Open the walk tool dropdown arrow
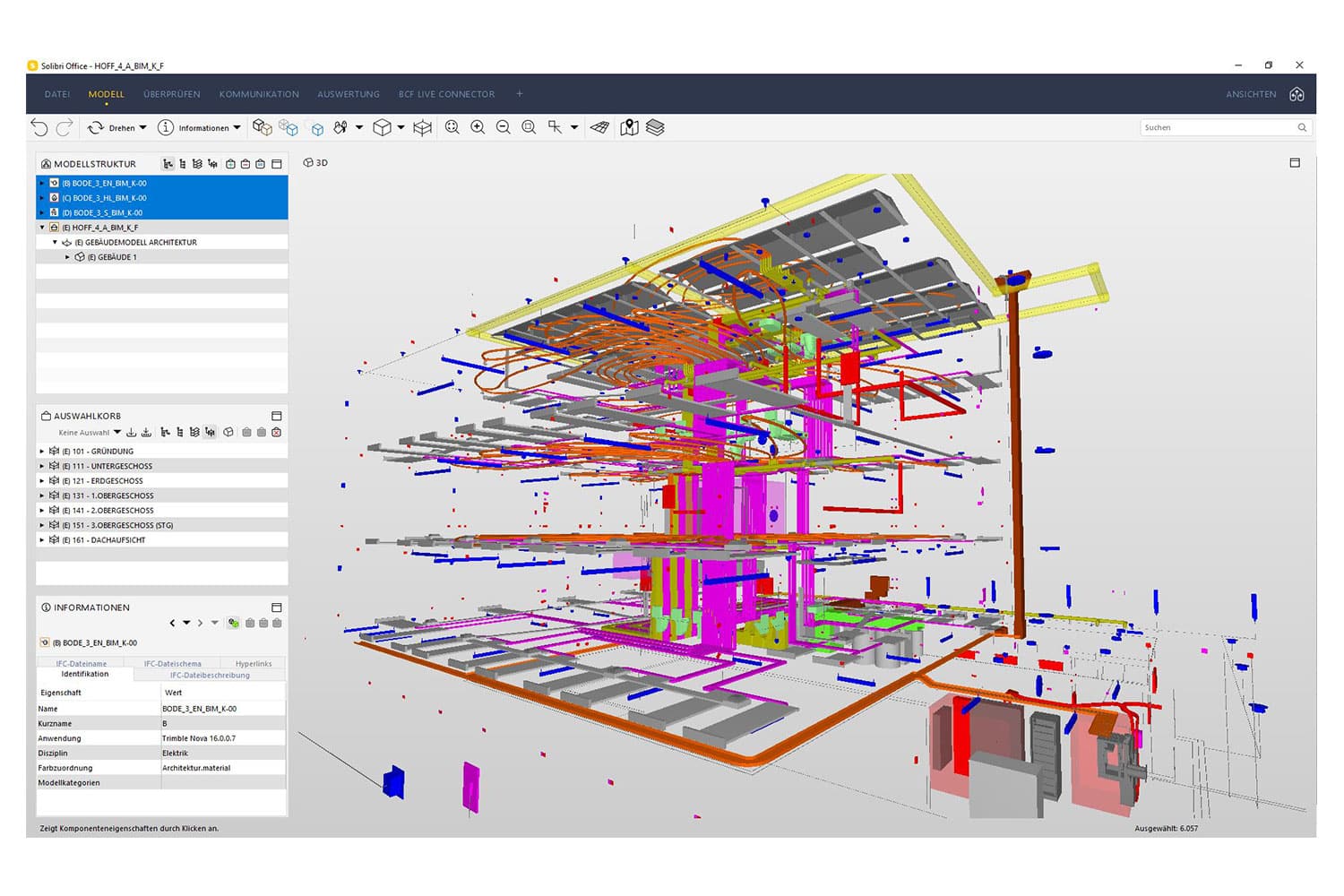This screenshot has height=896, width=1344. pyautogui.click(x=359, y=127)
